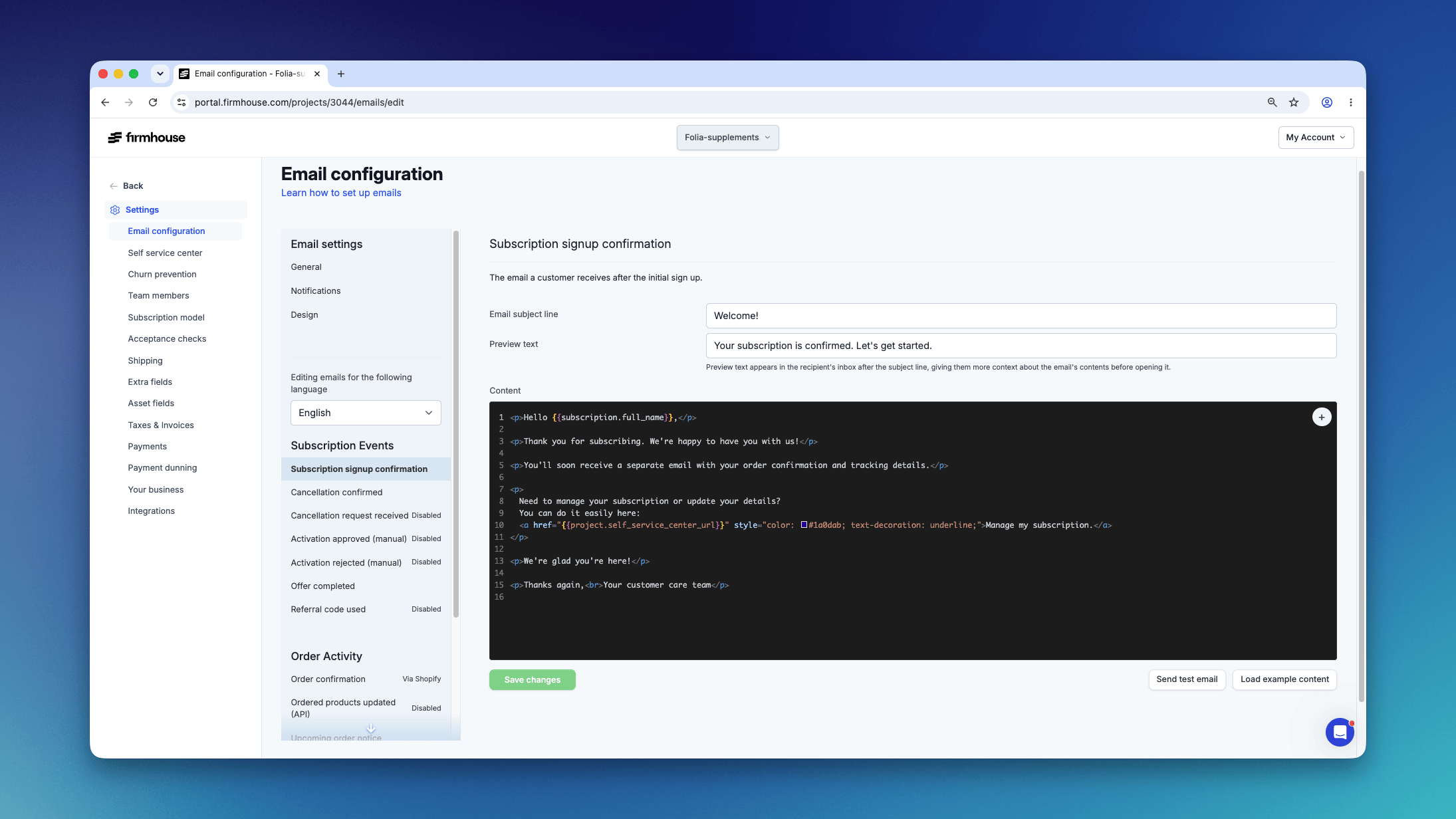Click the Back arrow in sidebar
This screenshot has height=819, width=1456.
[x=114, y=186]
